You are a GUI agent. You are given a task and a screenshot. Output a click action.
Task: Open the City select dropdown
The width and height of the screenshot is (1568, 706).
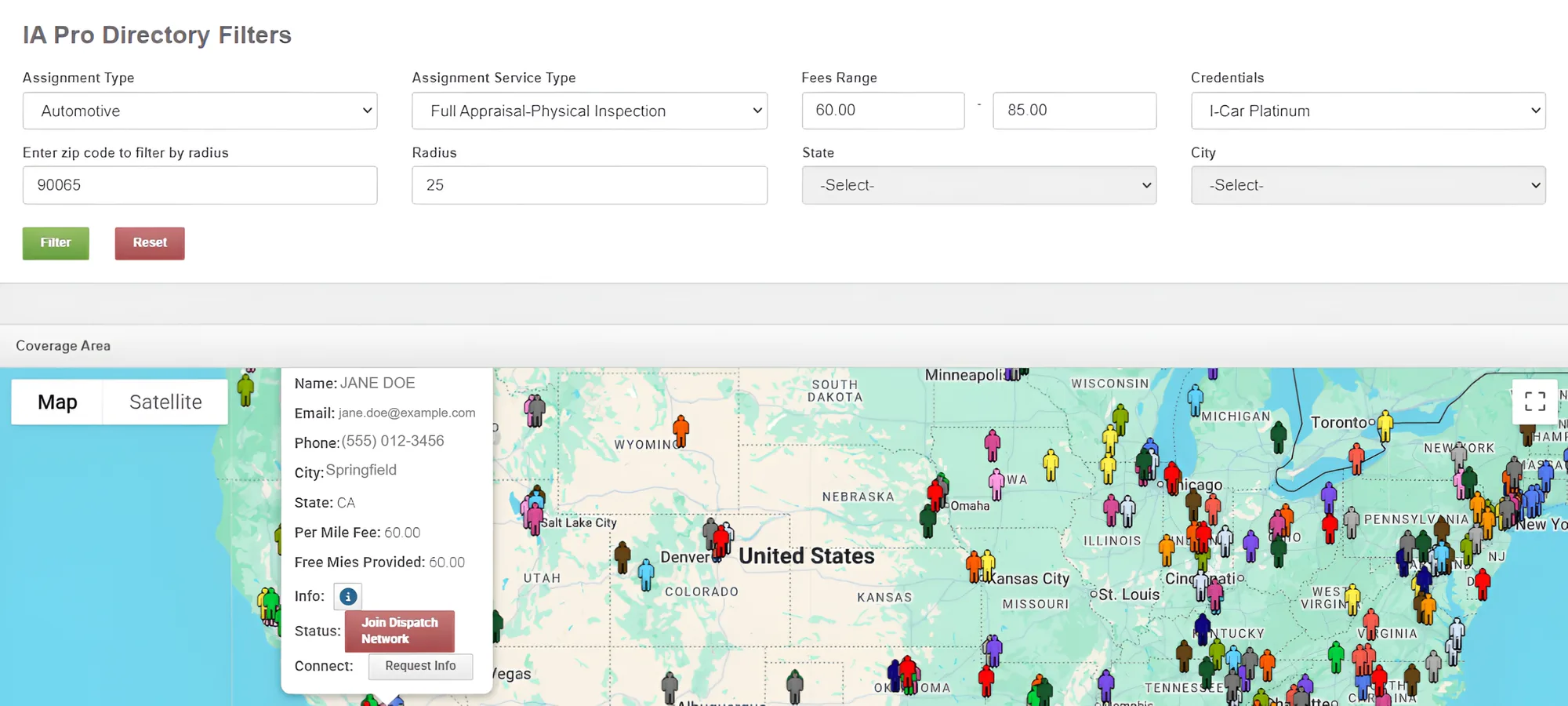click(x=1368, y=185)
